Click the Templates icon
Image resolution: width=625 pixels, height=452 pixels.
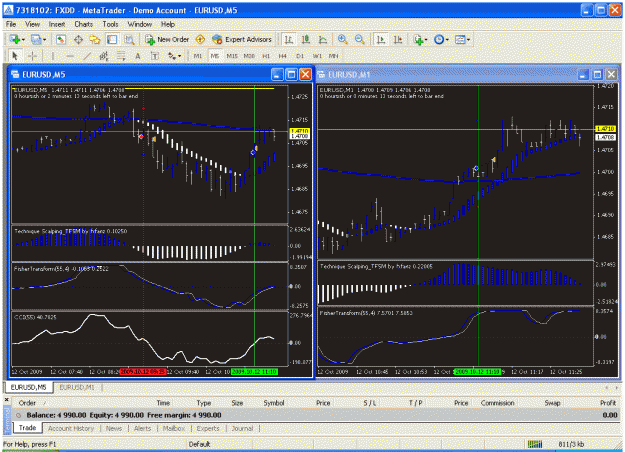click(x=460, y=39)
